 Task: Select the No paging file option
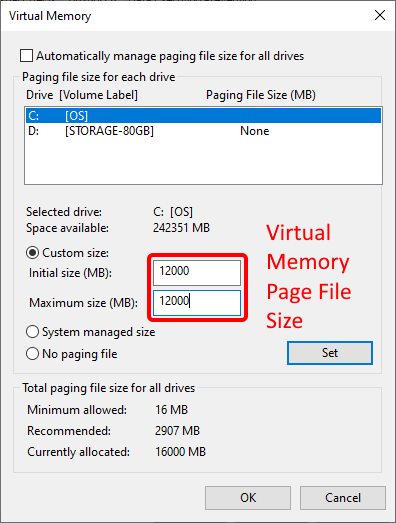[x=32, y=354]
